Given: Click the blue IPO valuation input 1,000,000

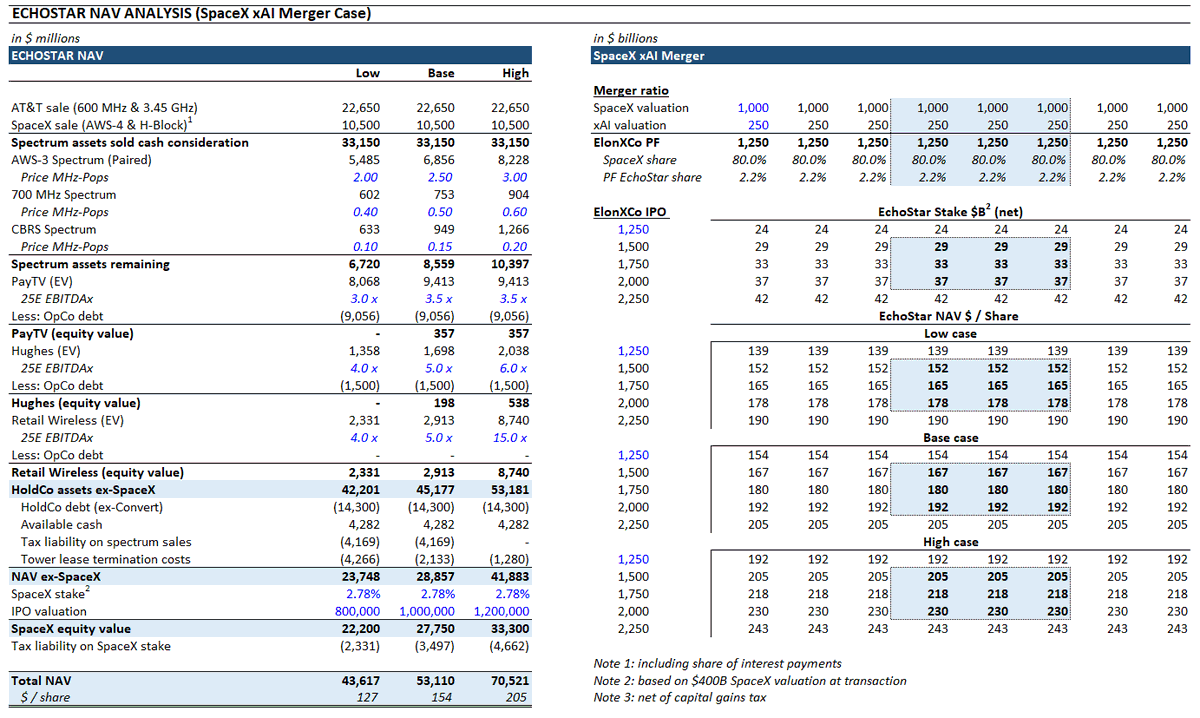Looking at the screenshot, I should (x=427, y=611).
